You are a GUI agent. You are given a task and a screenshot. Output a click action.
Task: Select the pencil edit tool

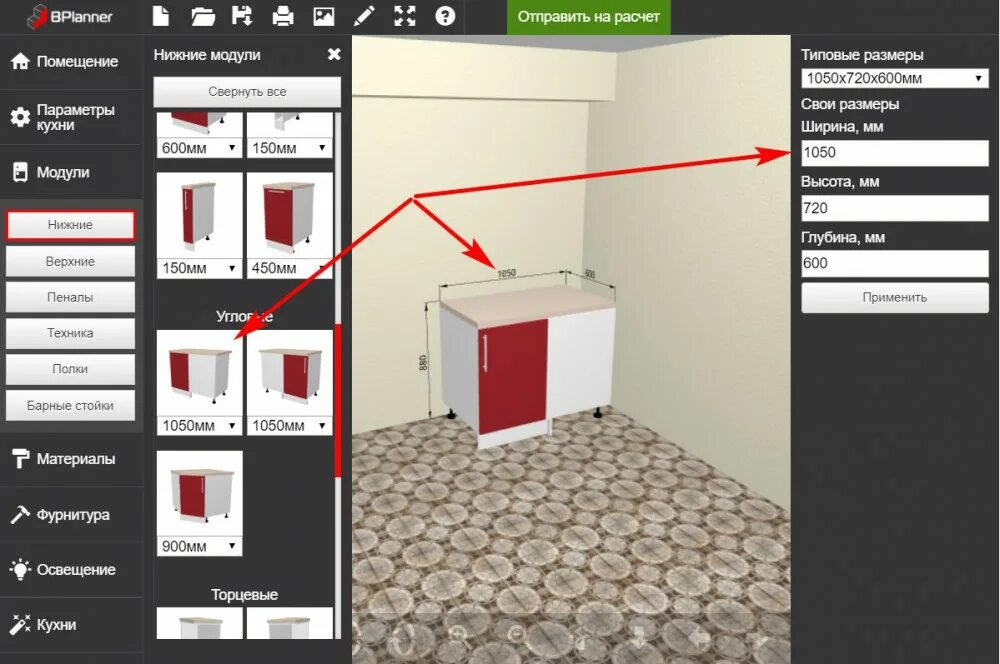364,16
